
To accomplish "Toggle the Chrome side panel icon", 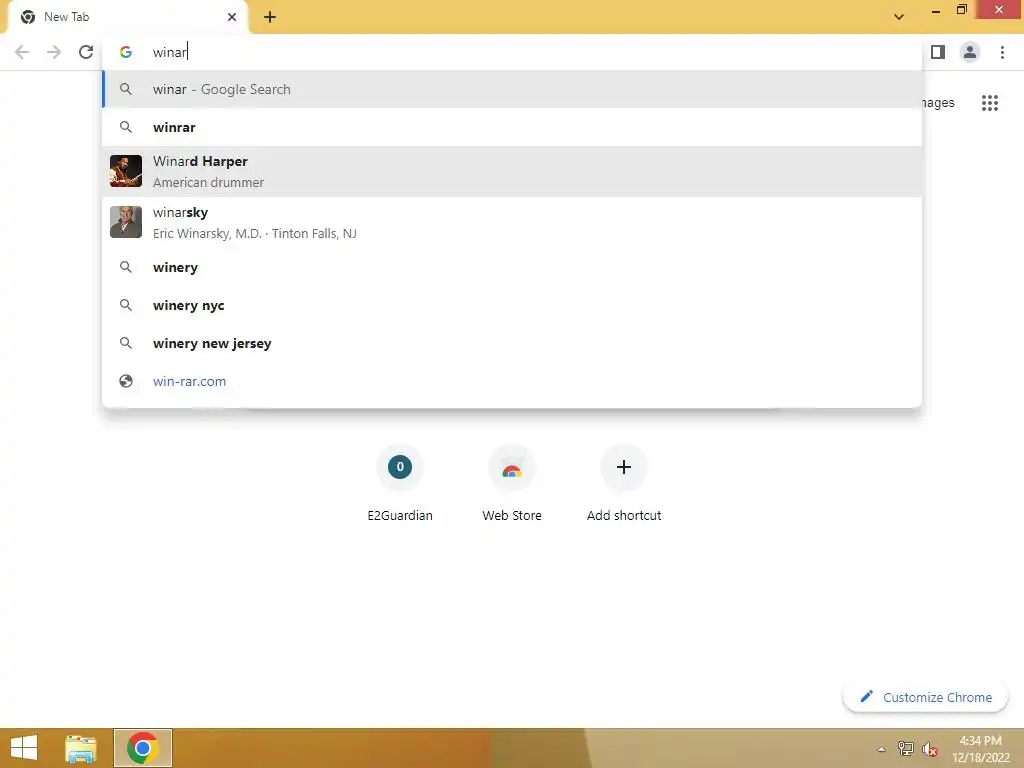I will (938, 52).
